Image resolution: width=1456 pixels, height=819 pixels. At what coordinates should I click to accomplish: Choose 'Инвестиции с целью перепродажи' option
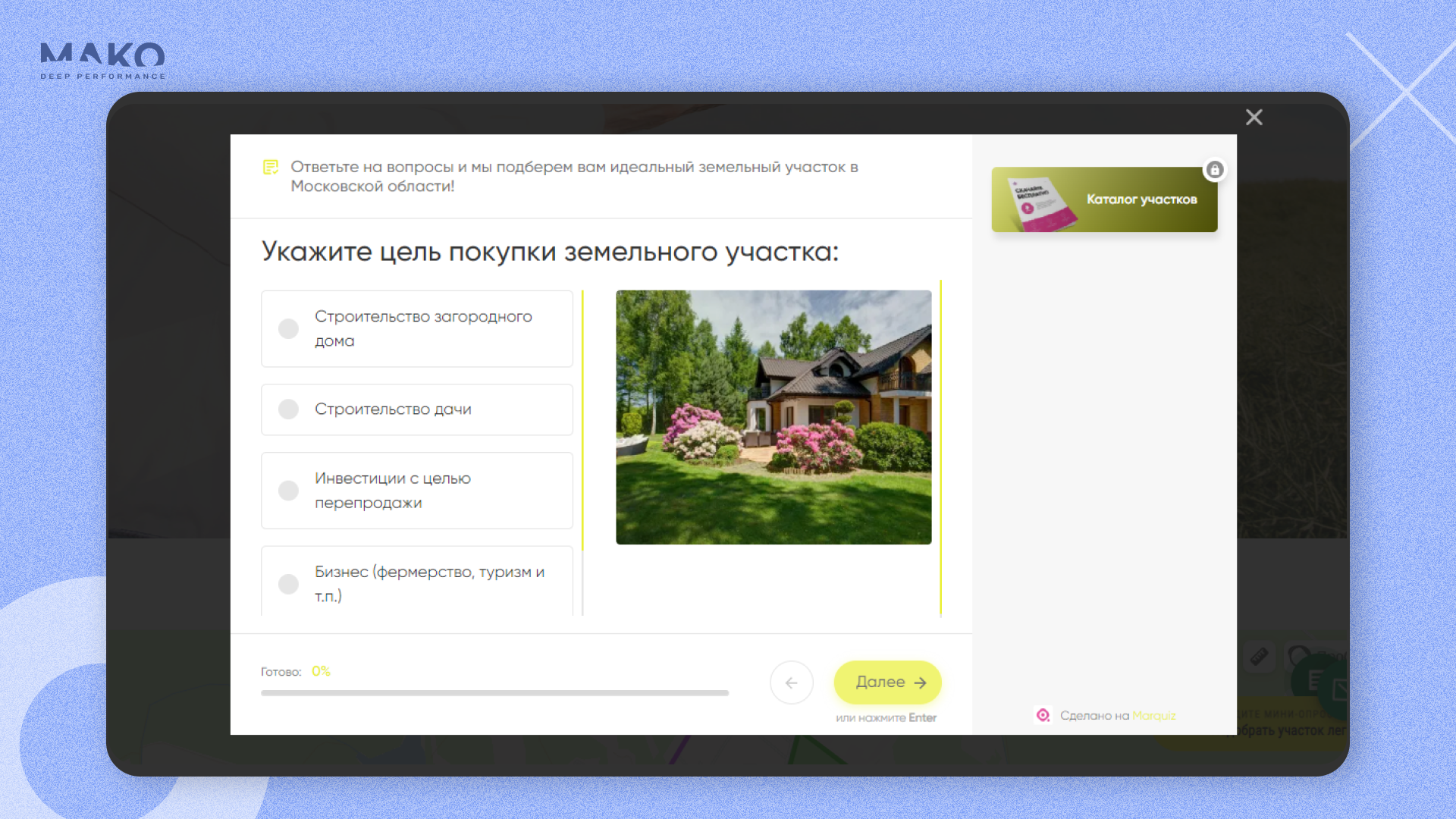click(417, 491)
